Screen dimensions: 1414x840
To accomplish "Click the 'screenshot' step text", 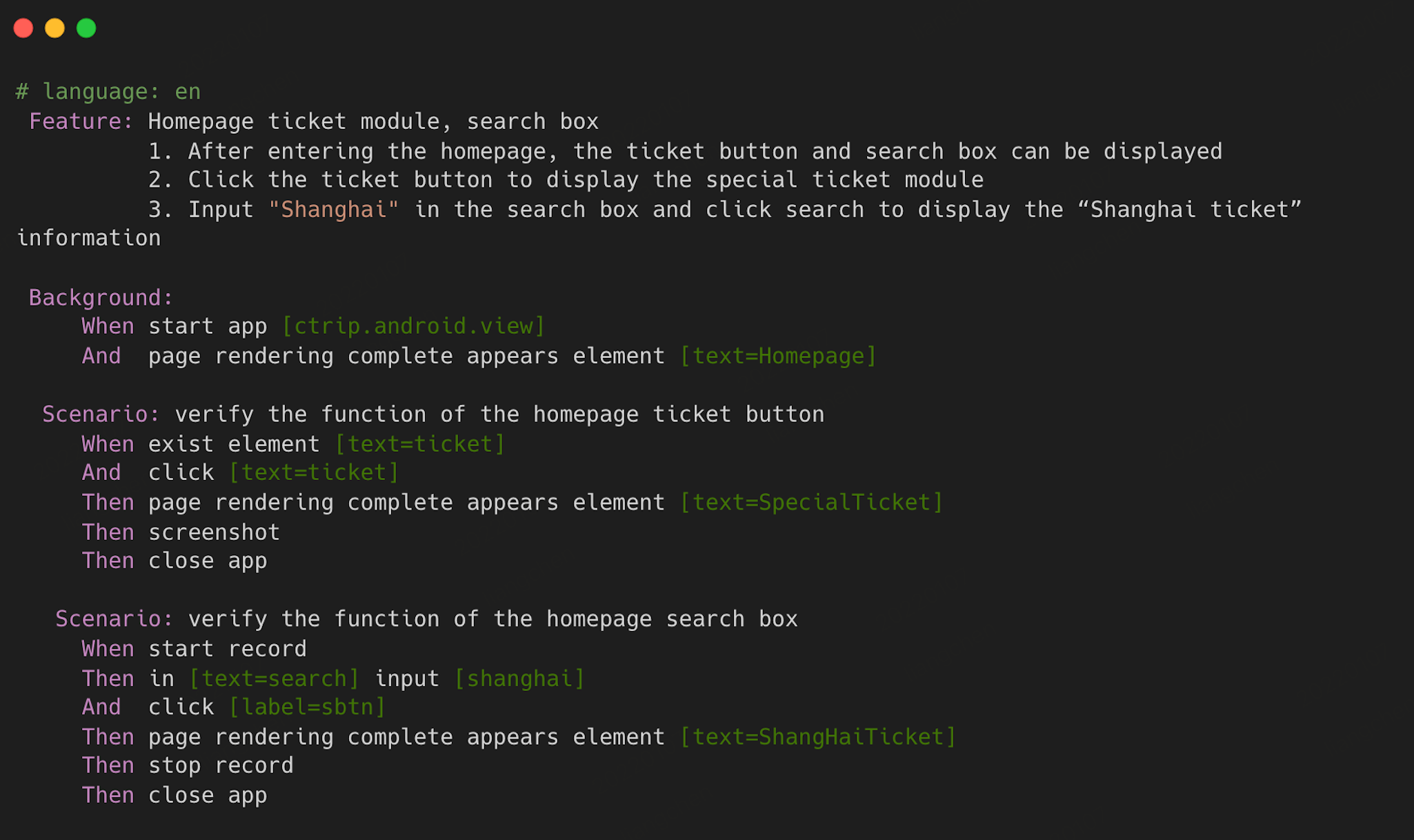I will [215, 532].
